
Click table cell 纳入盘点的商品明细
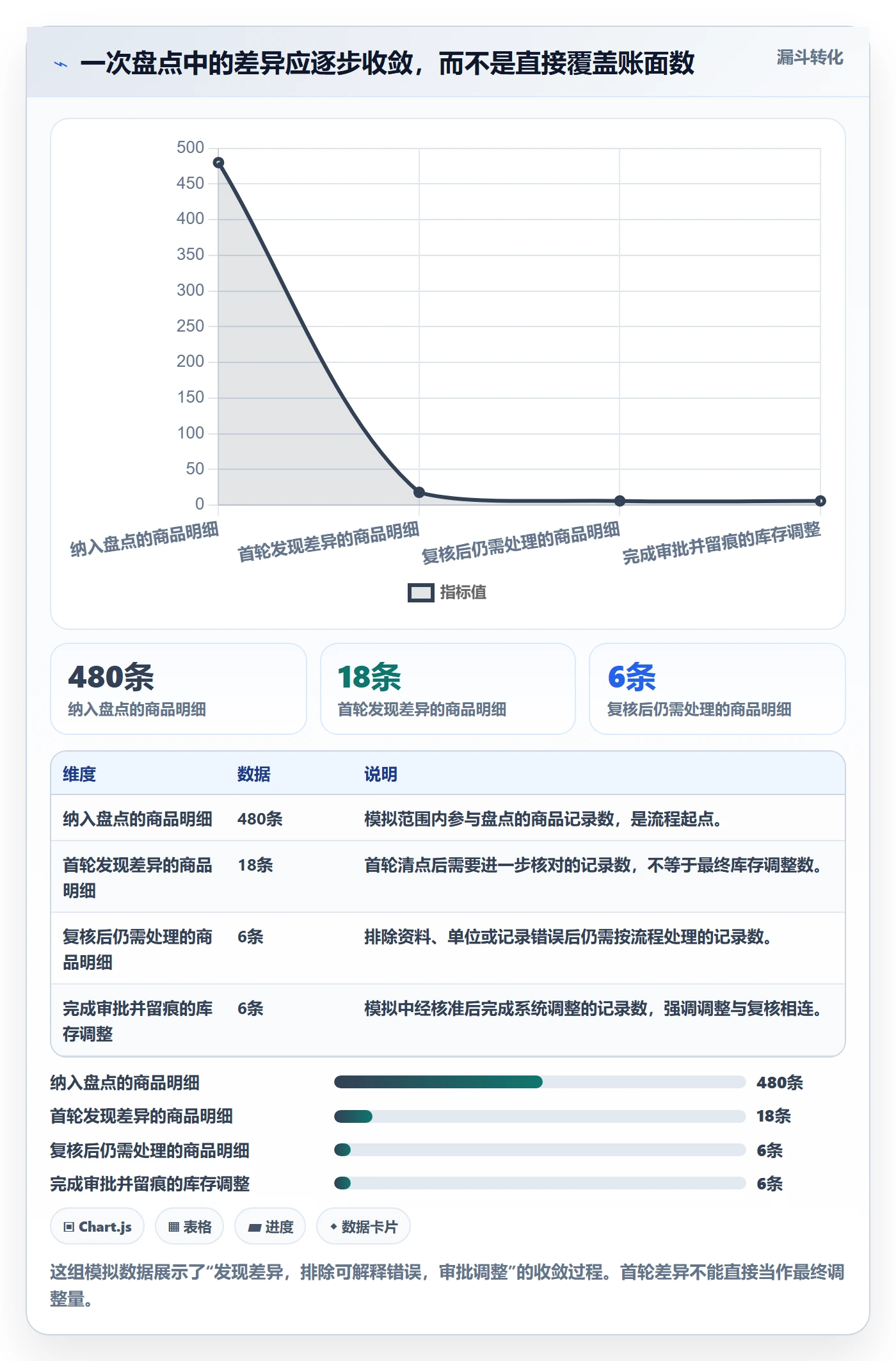(x=138, y=819)
